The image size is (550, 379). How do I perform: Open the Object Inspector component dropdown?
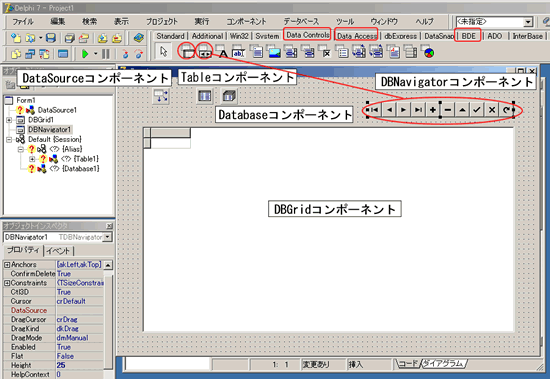[107, 237]
